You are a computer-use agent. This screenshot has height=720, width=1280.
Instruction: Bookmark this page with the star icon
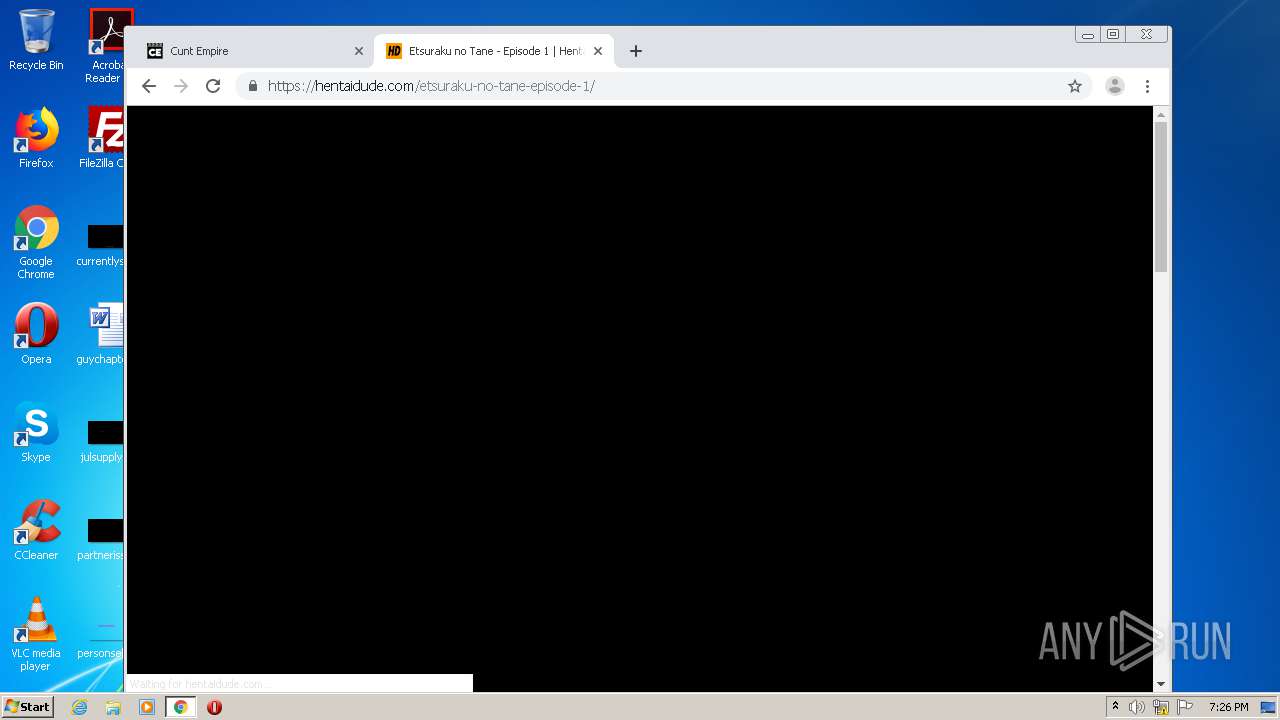(1075, 86)
